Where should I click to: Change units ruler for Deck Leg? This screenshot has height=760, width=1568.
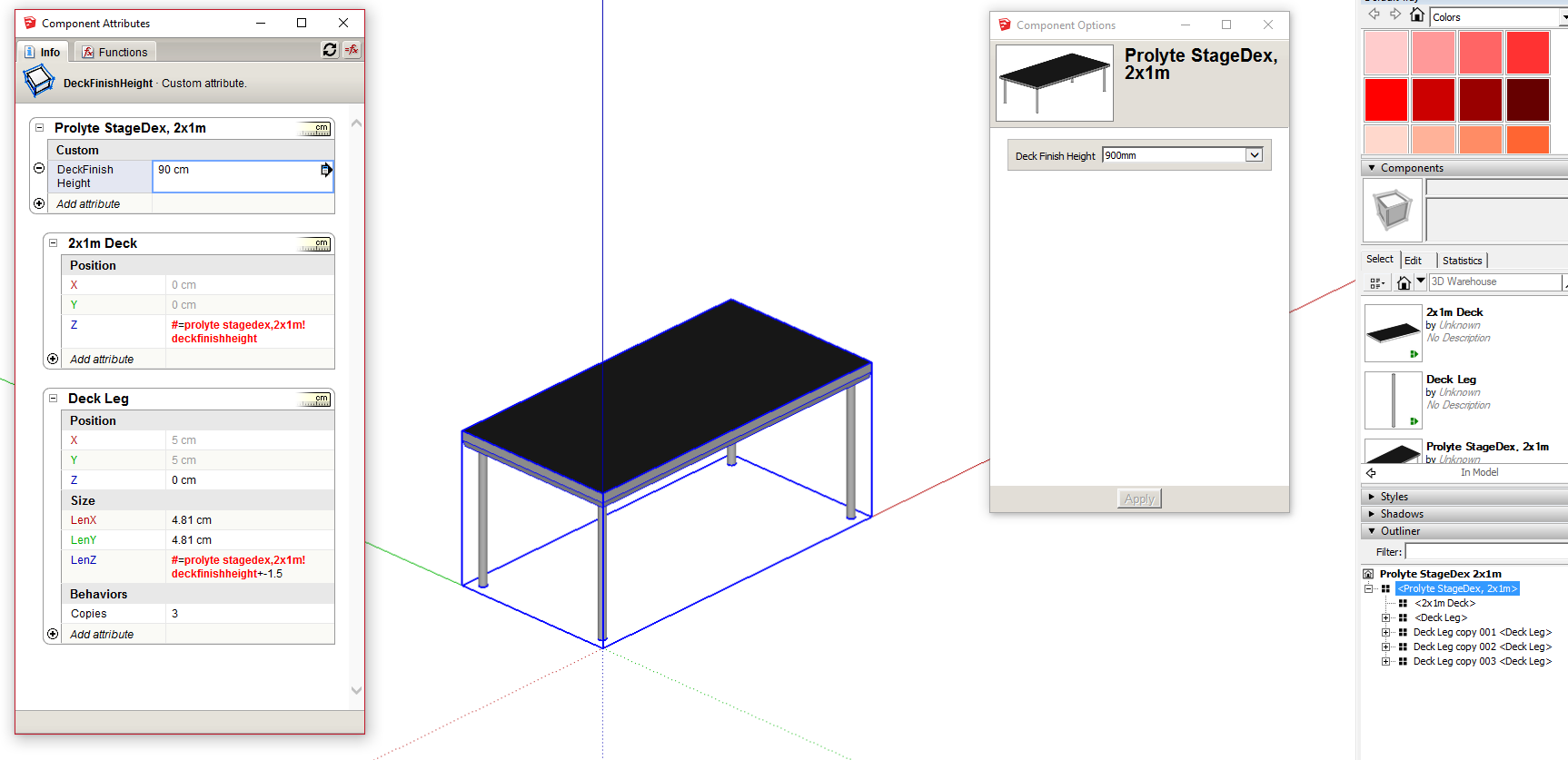(x=315, y=400)
